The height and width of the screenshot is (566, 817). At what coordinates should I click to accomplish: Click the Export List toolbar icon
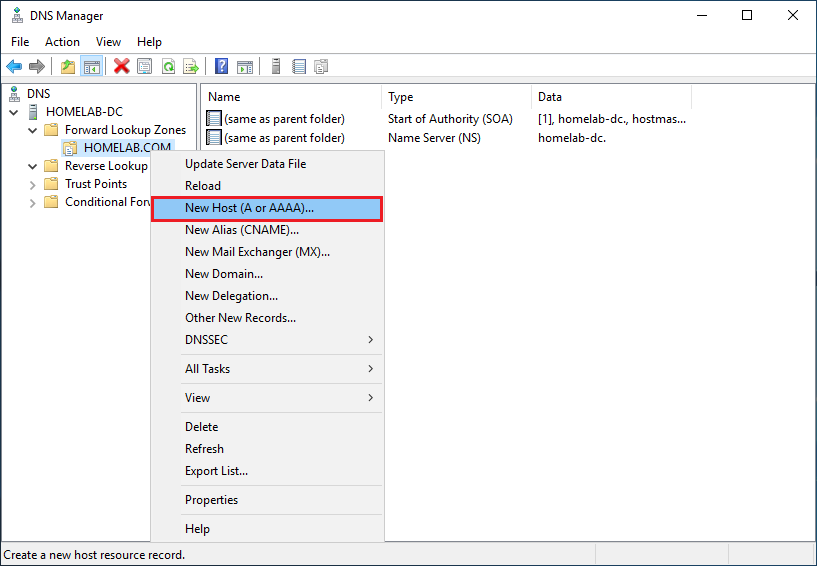191,67
